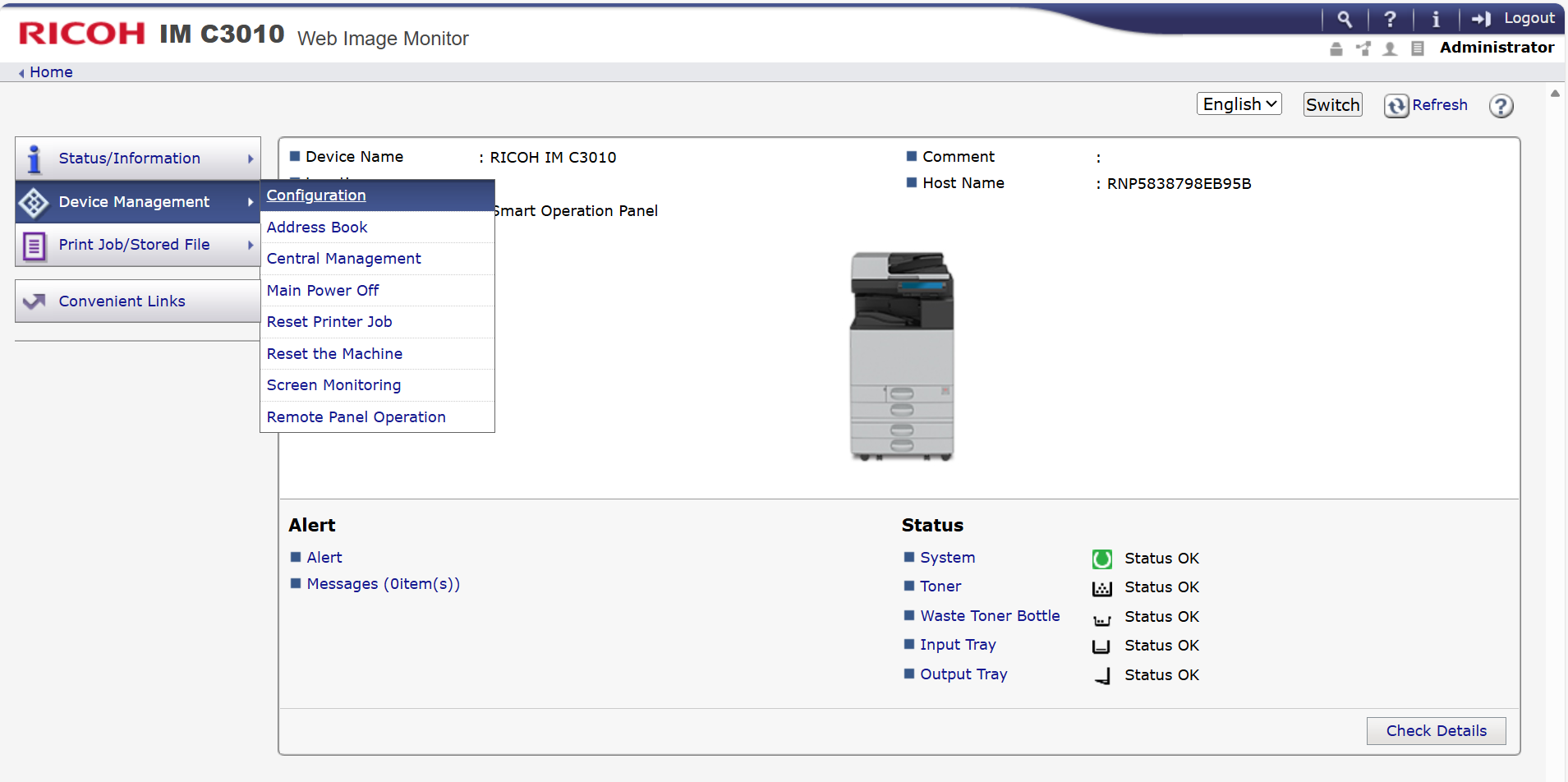The width and height of the screenshot is (1568, 782).
Task: Click the Toner status icon
Action: pyautogui.click(x=1101, y=588)
